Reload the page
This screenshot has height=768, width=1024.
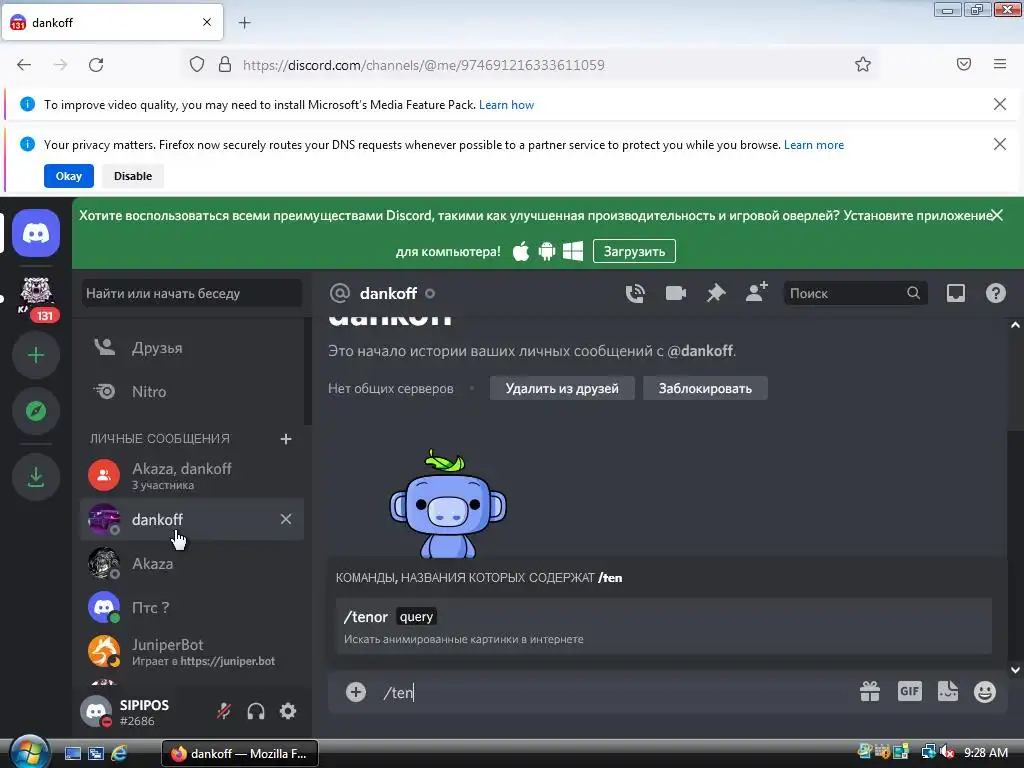tap(96, 65)
